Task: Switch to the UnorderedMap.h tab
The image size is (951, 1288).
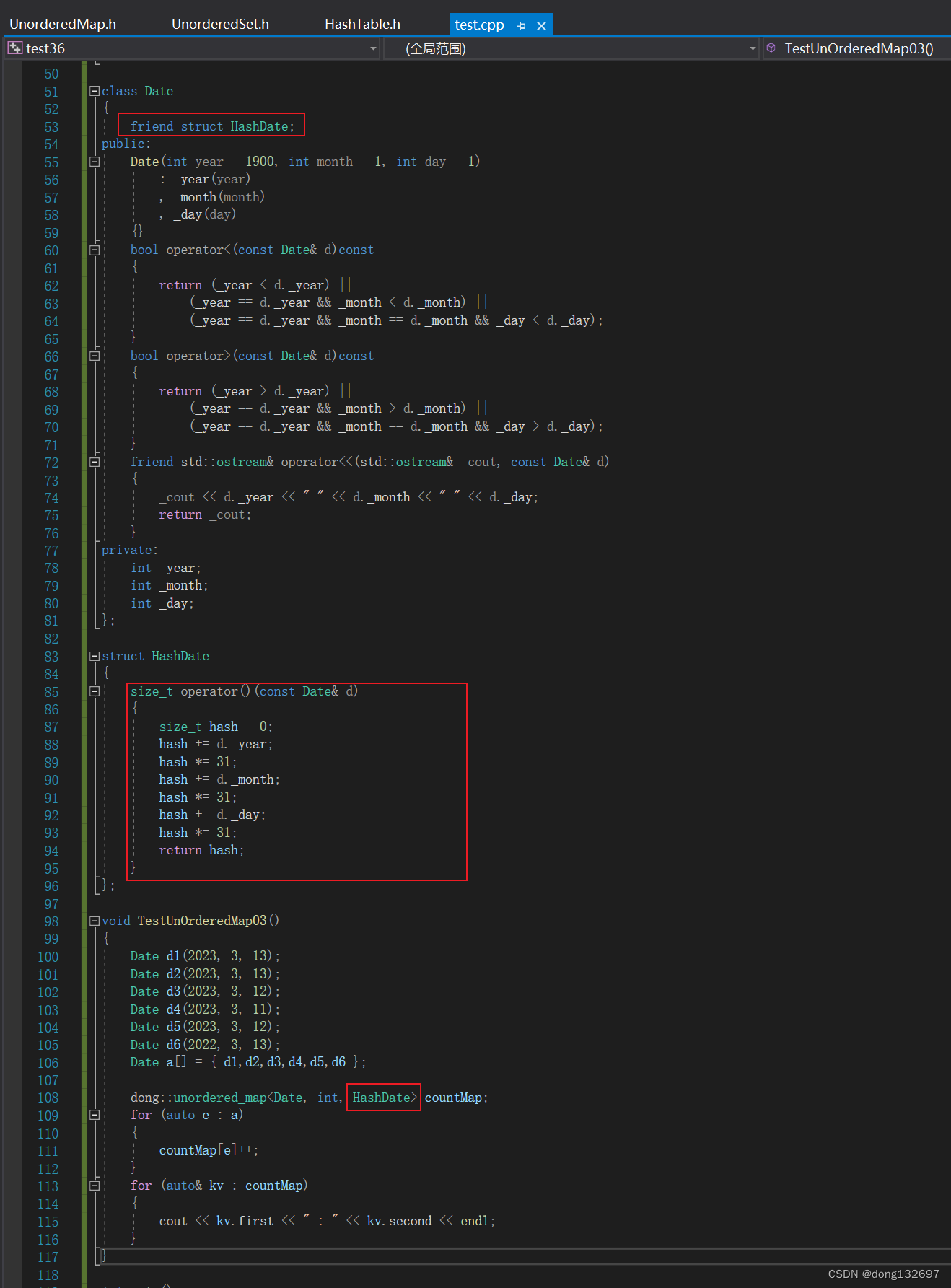Action: point(63,24)
